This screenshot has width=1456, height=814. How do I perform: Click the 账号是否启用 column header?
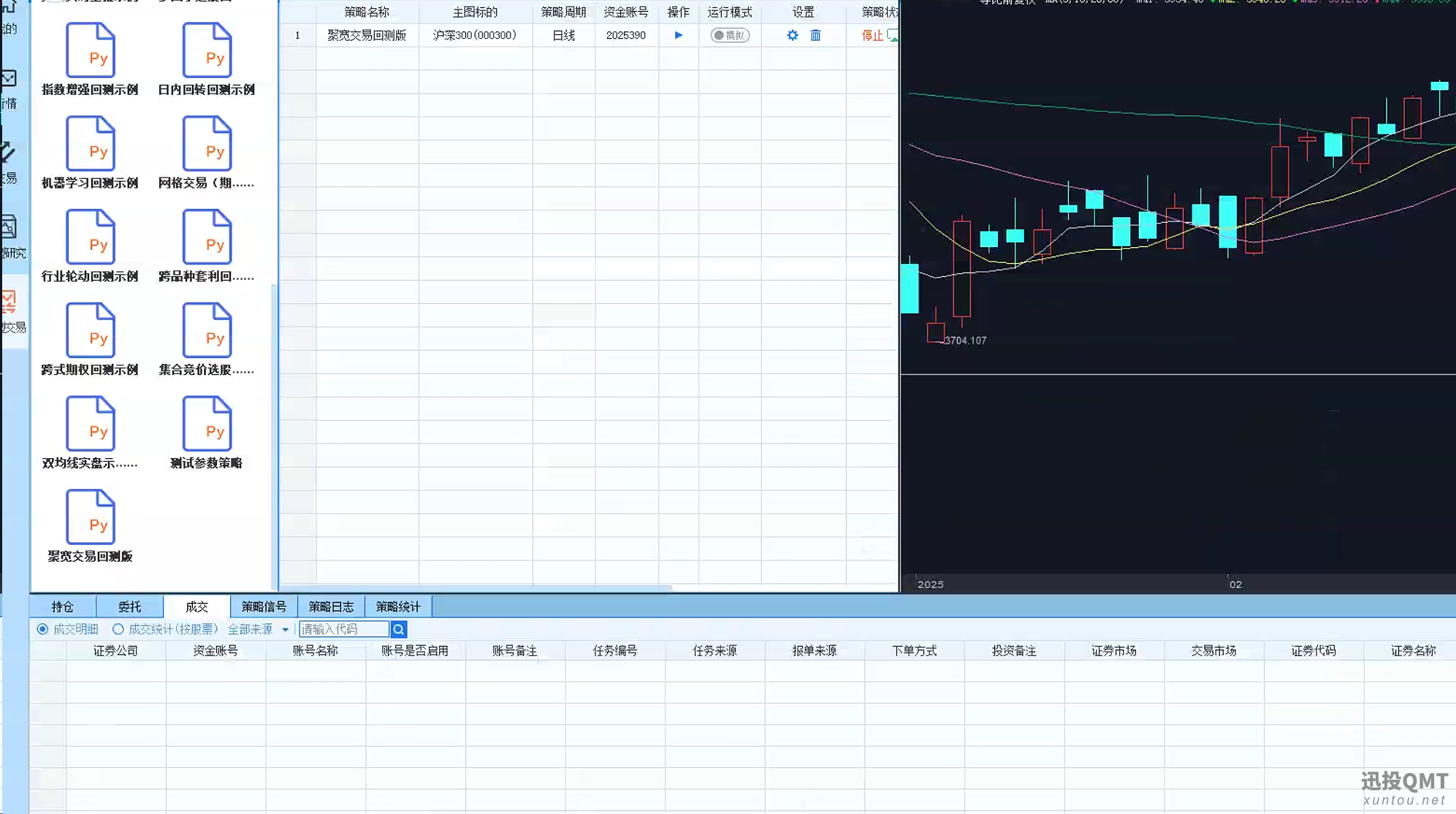coord(415,650)
